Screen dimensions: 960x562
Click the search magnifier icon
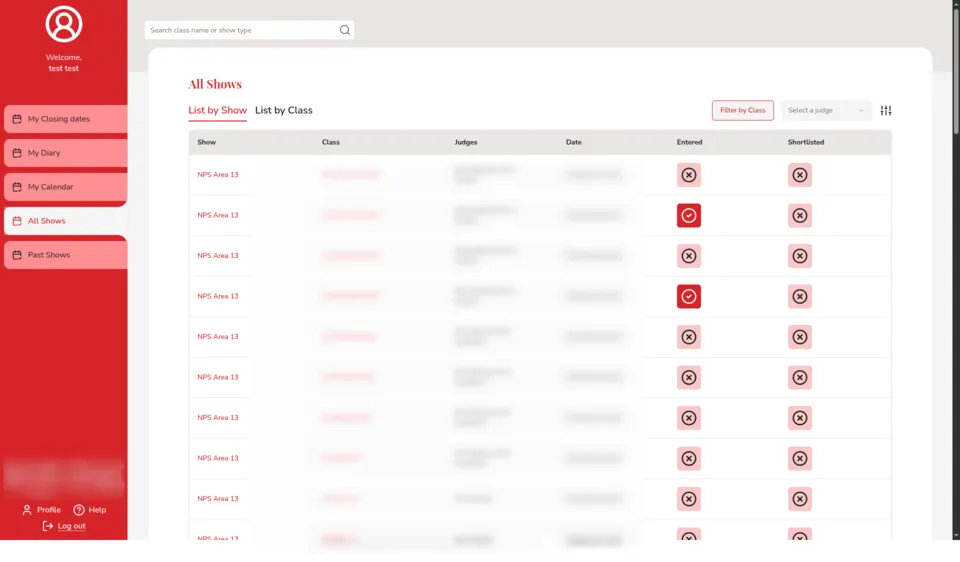click(x=345, y=30)
